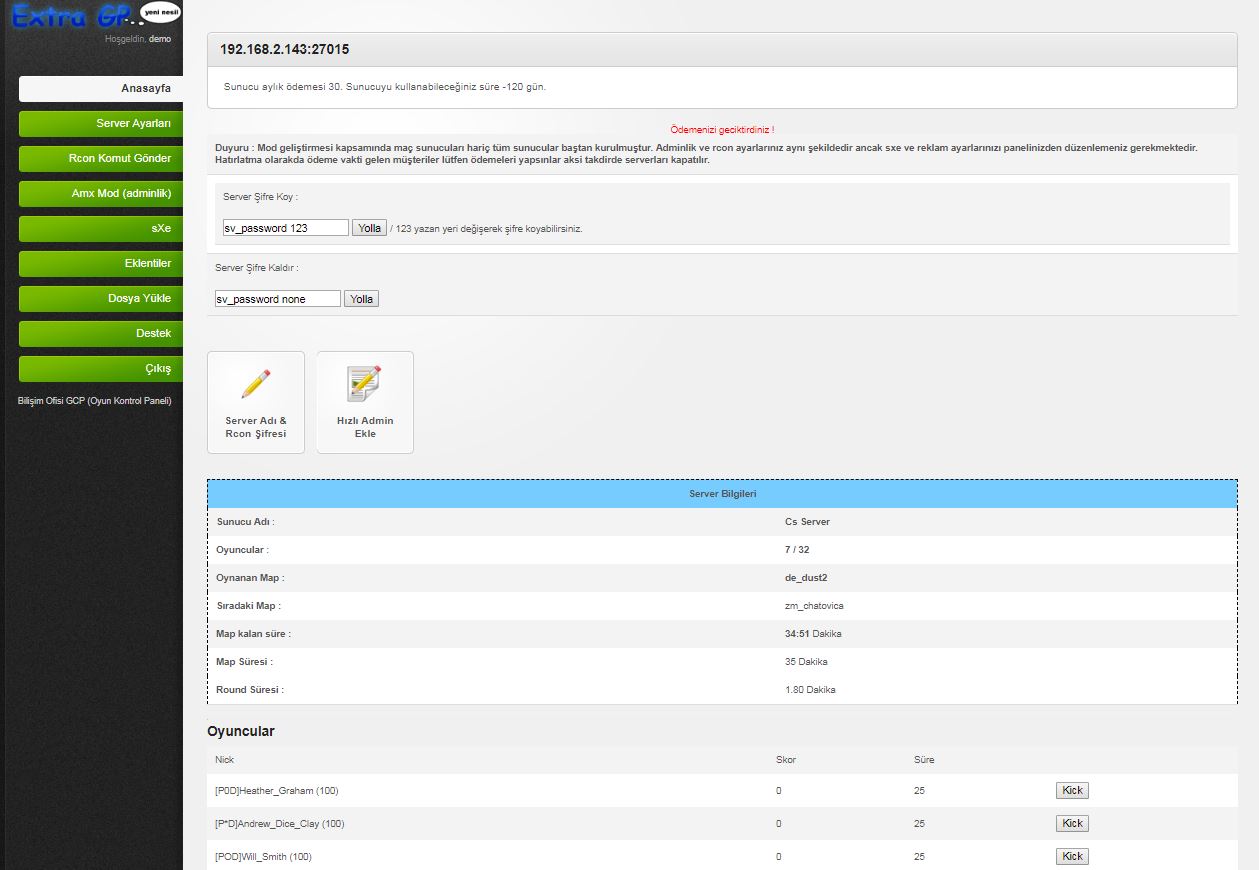Image resolution: width=1259 pixels, height=870 pixels.
Task: Click the demo username in the header
Action: coord(160,39)
